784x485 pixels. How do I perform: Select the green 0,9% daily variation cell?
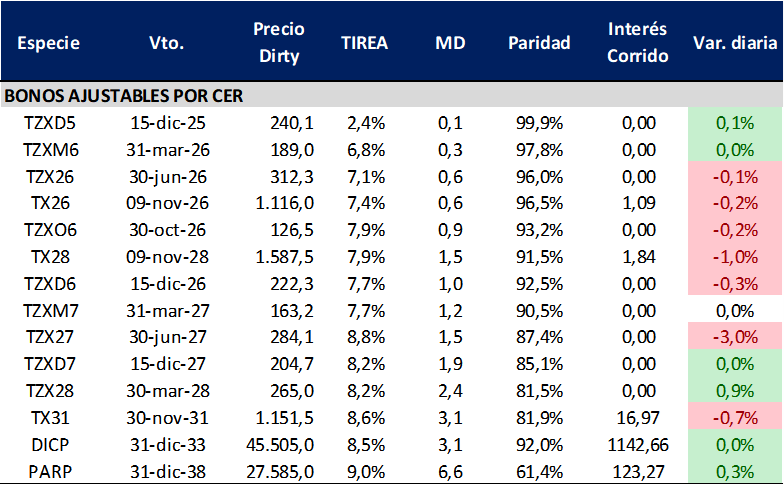tap(735, 385)
